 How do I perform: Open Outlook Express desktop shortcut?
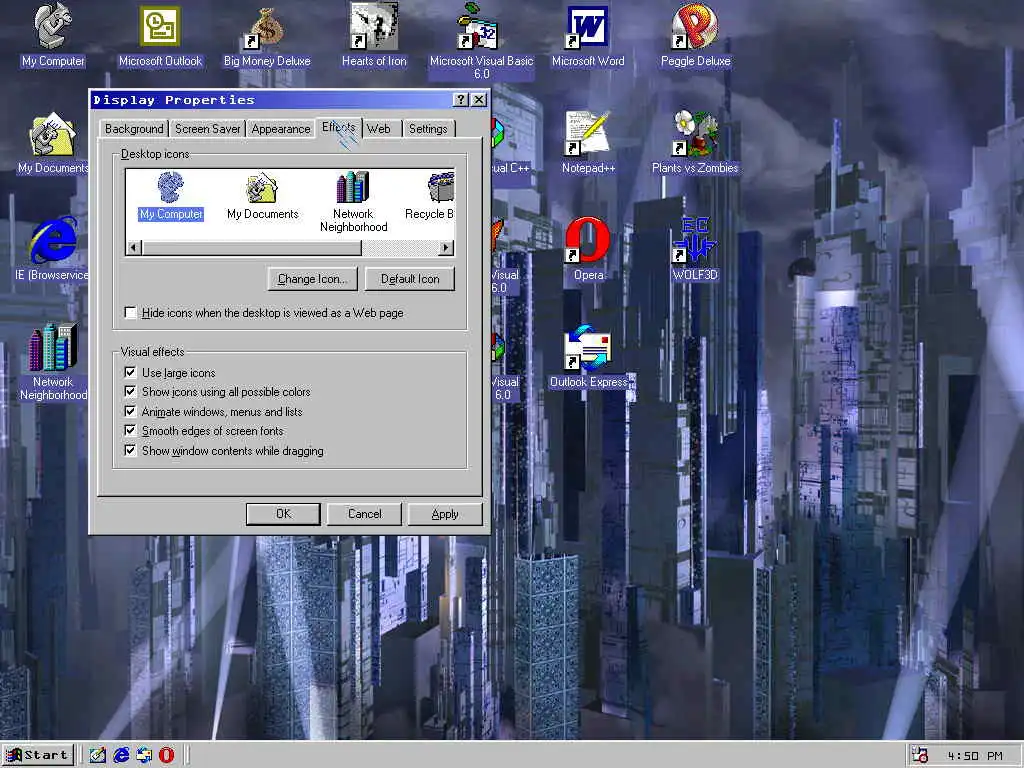[588, 357]
